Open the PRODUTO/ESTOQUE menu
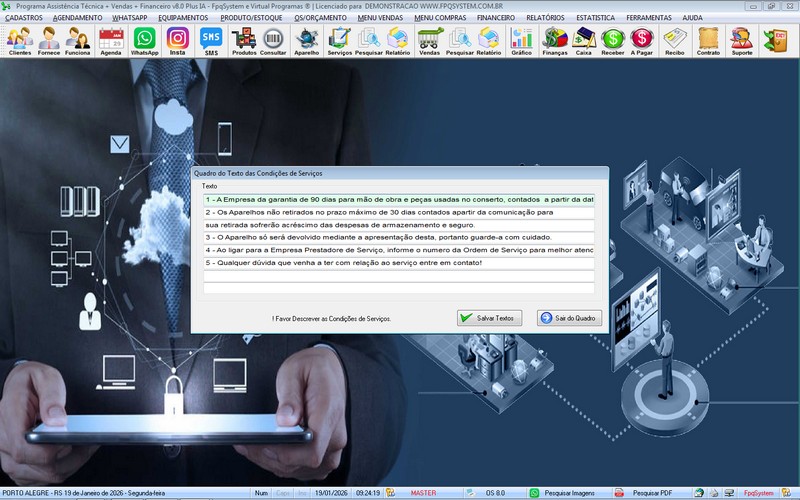The image size is (800, 500). coord(251,18)
